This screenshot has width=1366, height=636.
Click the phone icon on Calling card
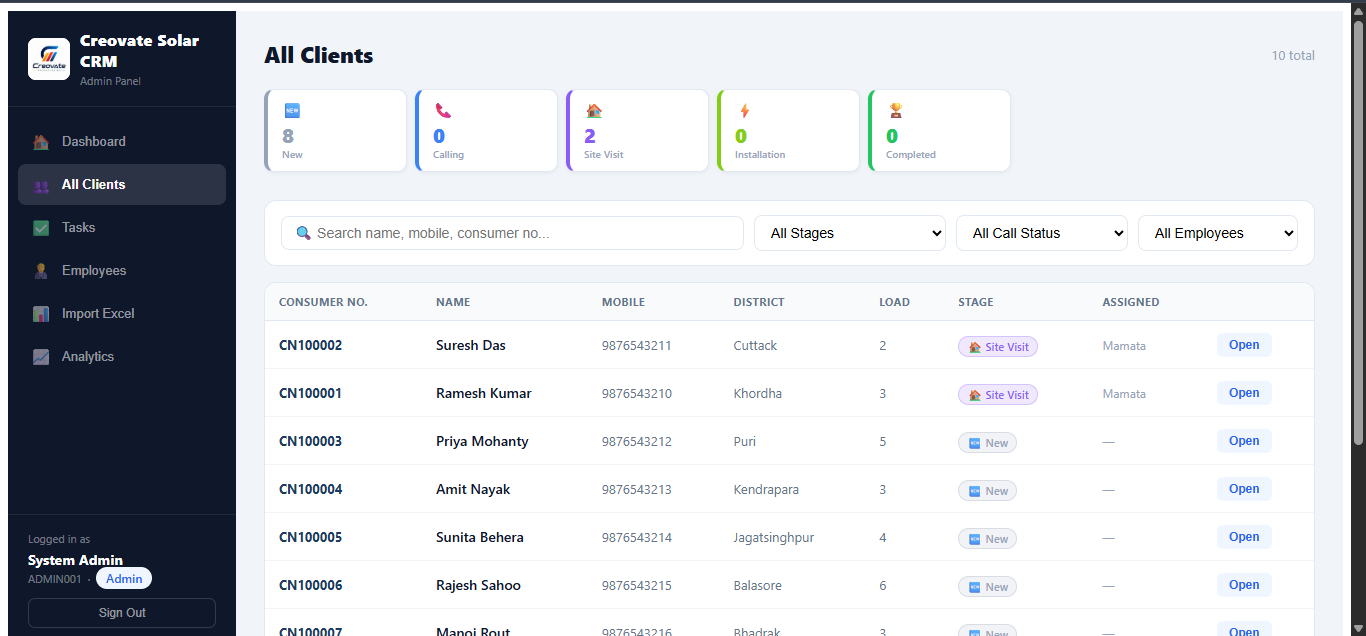(x=443, y=110)
